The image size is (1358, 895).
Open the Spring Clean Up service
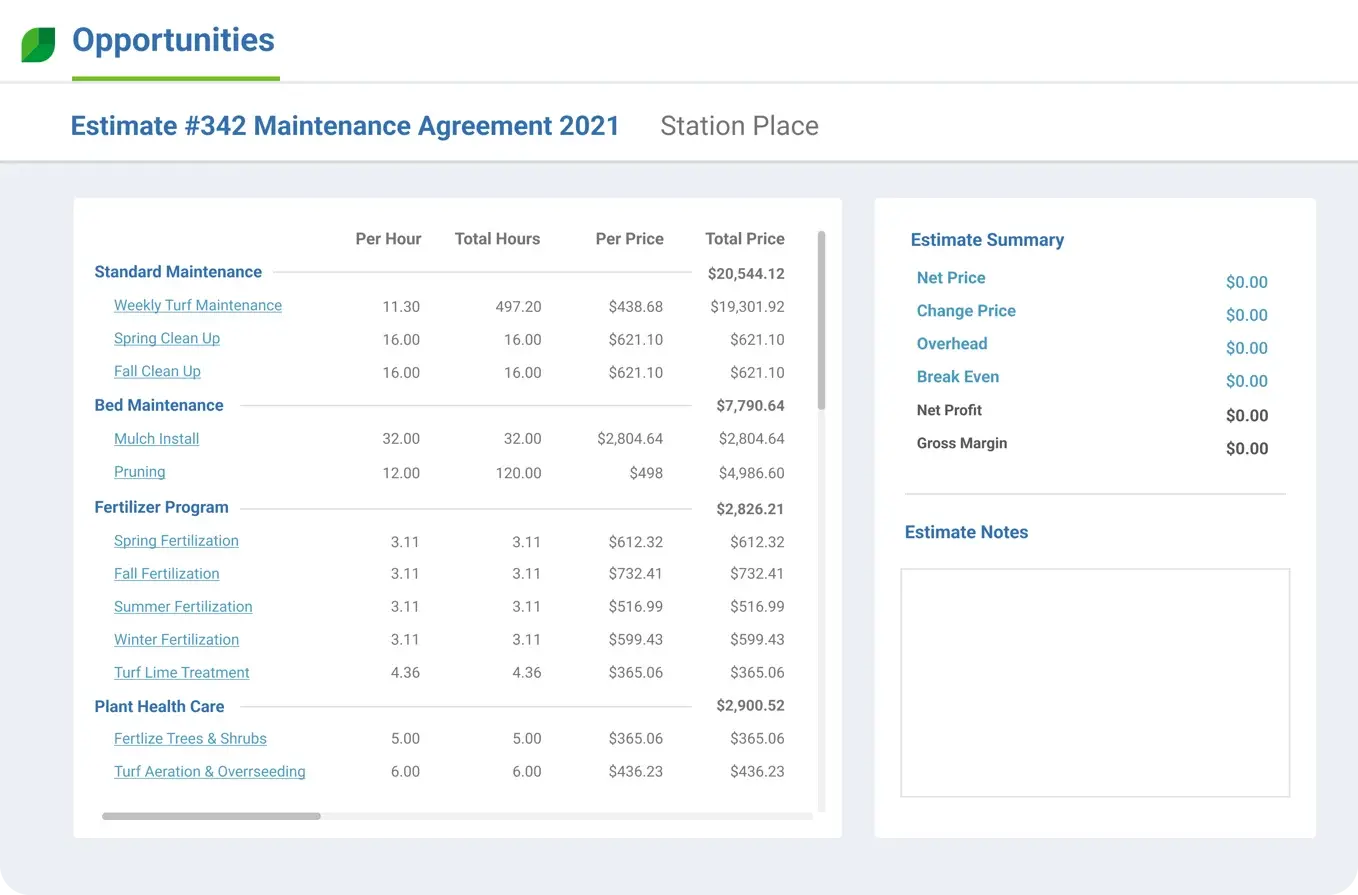point(166,338)
